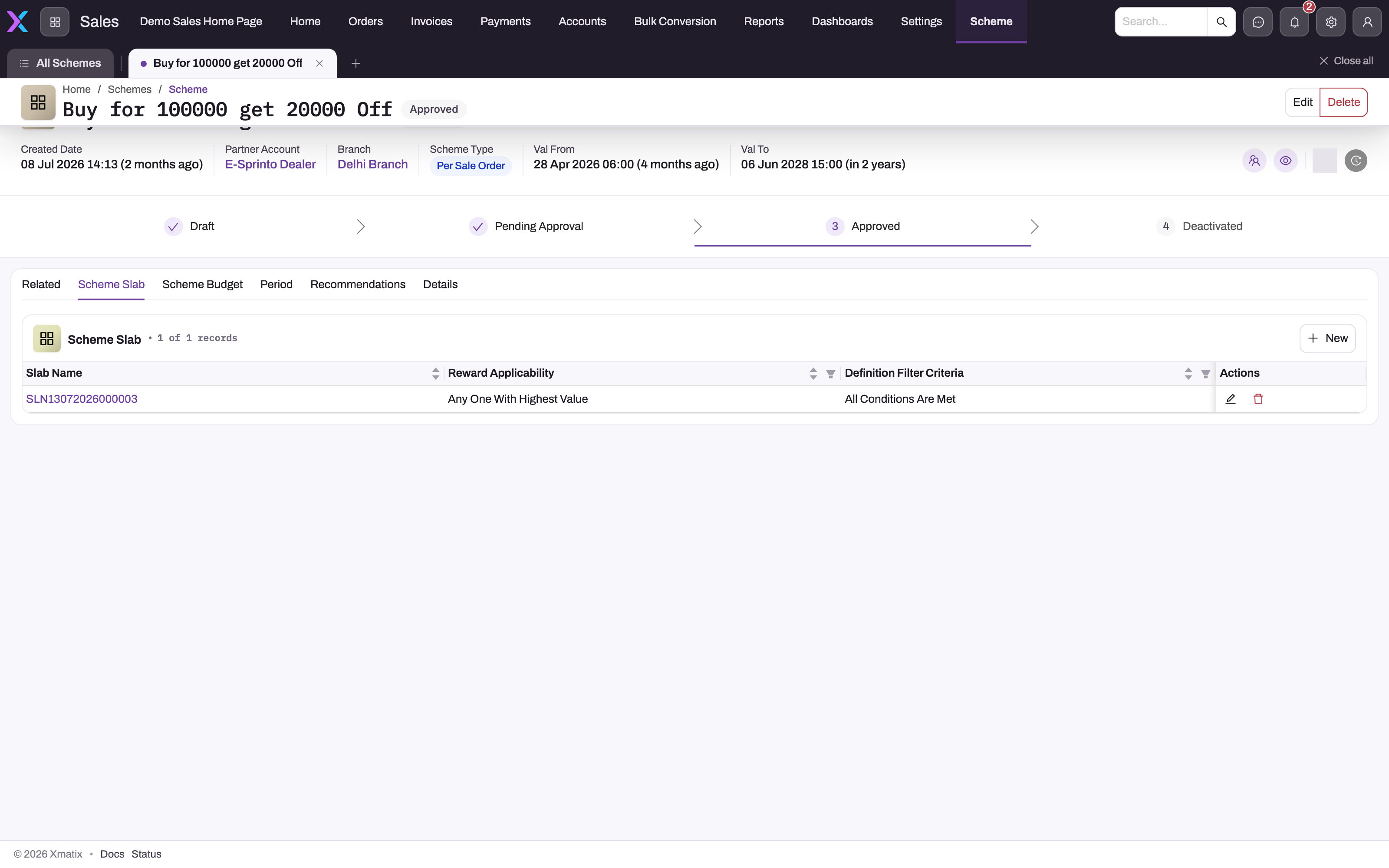Image resolution: width=1389 pixels, height=868 pixels.
Task: Click the Per Sale Order badge
Action: point(471,166)
